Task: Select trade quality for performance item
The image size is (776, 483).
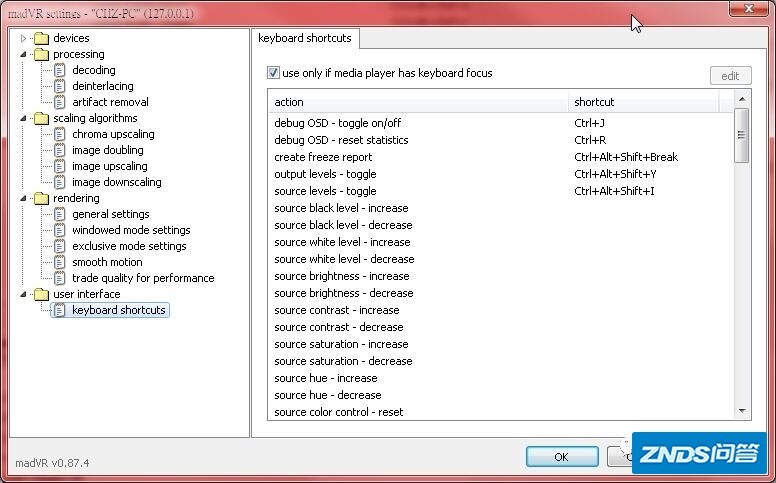Action: (143, 278)
